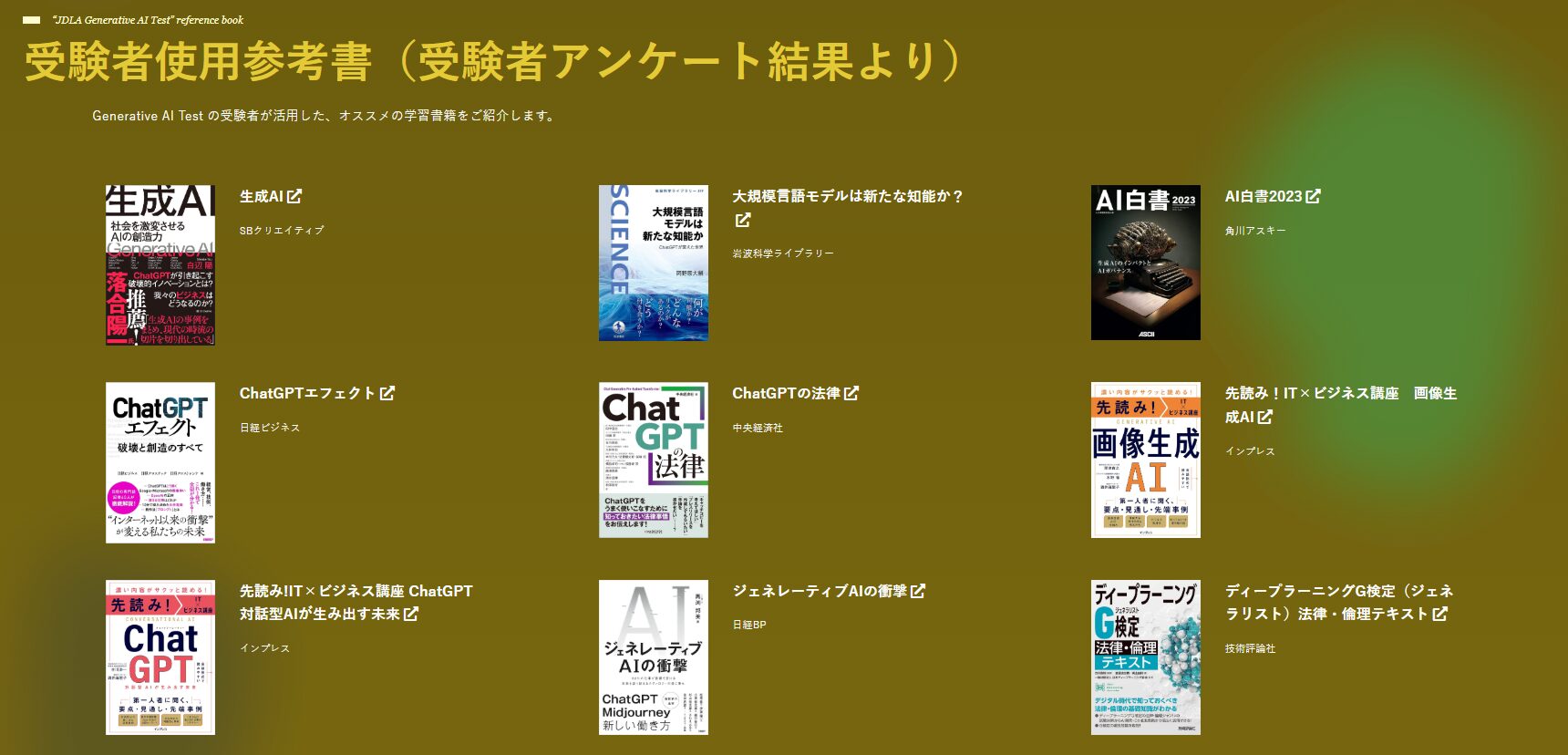This screenshot has height=755, width=1568.
Task: Click external link icon next to AI白書2023
Action: point(1313,196)
